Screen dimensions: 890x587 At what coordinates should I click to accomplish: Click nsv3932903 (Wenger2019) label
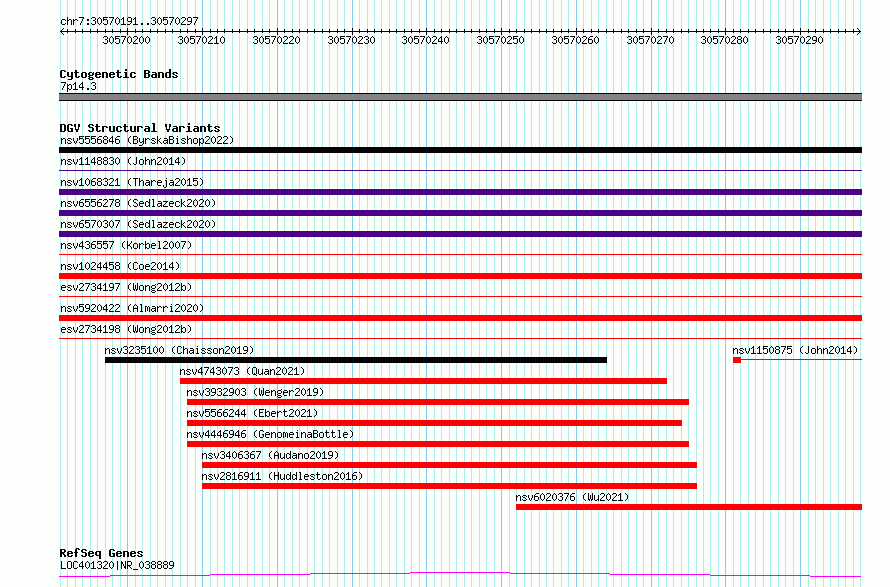(255, 392)
